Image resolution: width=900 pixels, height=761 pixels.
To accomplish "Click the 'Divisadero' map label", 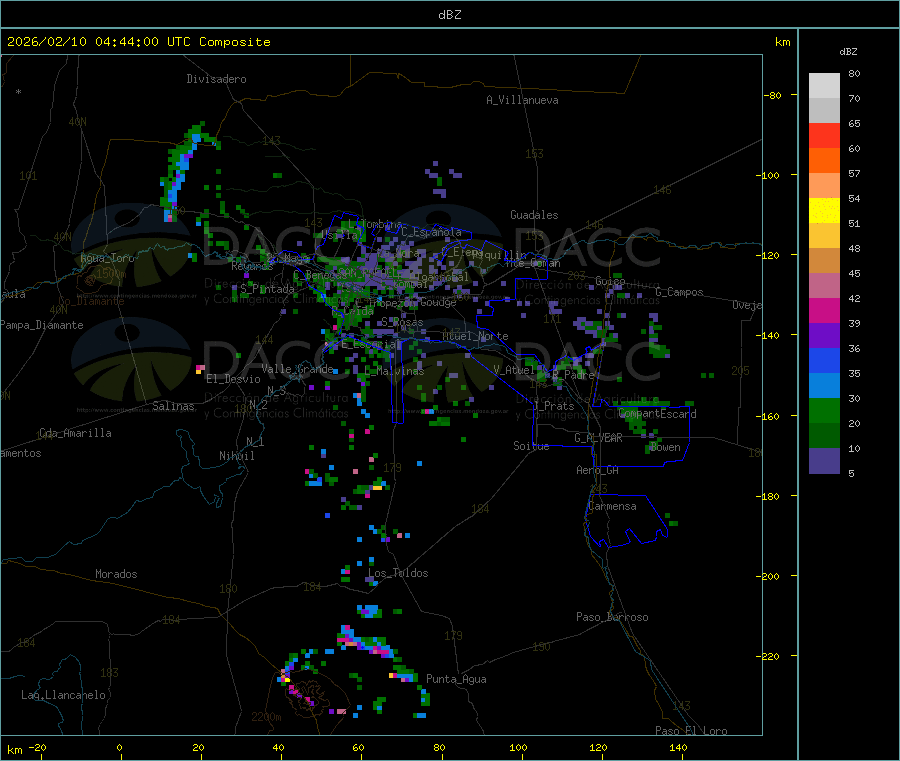I will tap(216, 79).
